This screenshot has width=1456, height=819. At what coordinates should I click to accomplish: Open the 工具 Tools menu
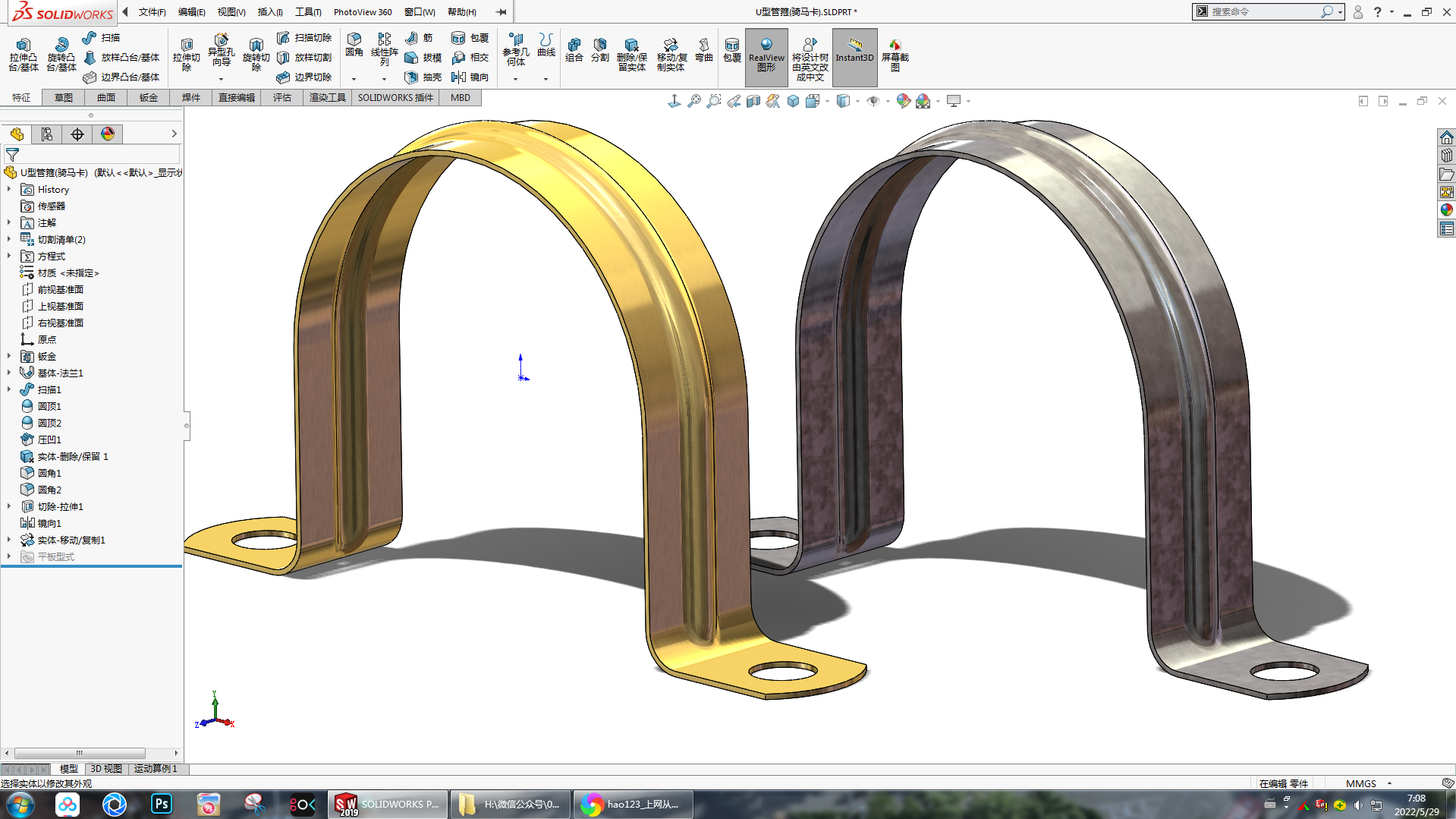point(307,12)
